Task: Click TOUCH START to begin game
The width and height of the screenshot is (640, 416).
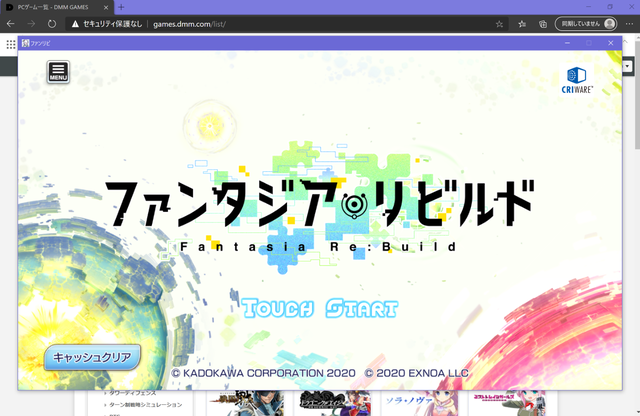Action: click(x=320, y=308)
